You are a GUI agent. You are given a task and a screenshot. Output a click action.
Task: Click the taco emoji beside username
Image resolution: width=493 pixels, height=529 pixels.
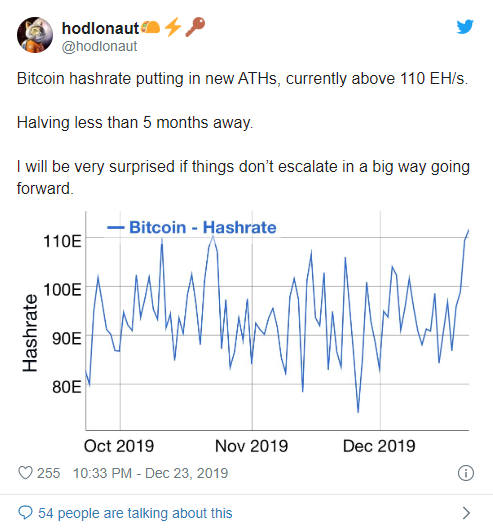pyautogui.click(x=150, y=27)
